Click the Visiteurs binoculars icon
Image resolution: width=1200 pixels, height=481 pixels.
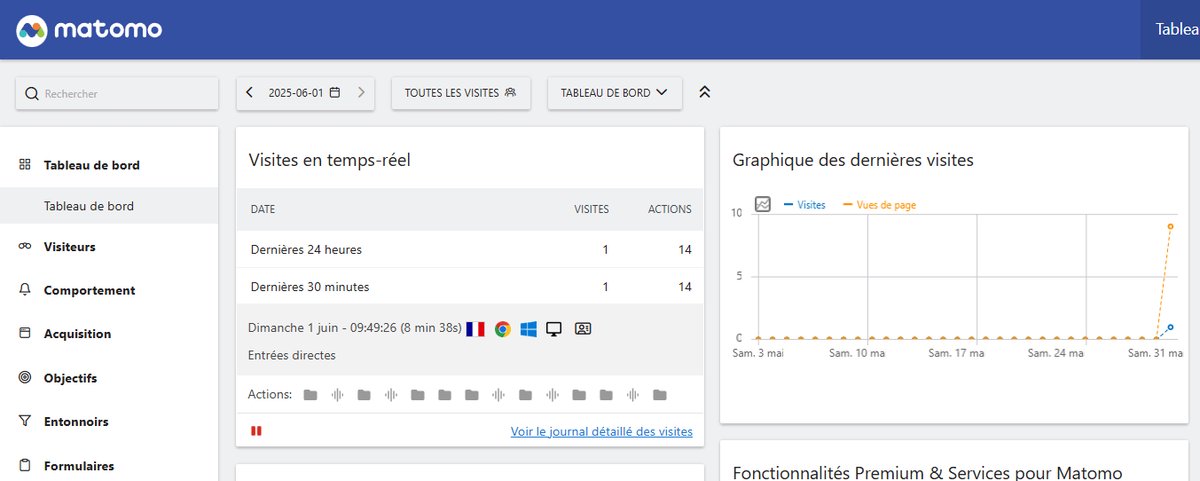[25, 247]
